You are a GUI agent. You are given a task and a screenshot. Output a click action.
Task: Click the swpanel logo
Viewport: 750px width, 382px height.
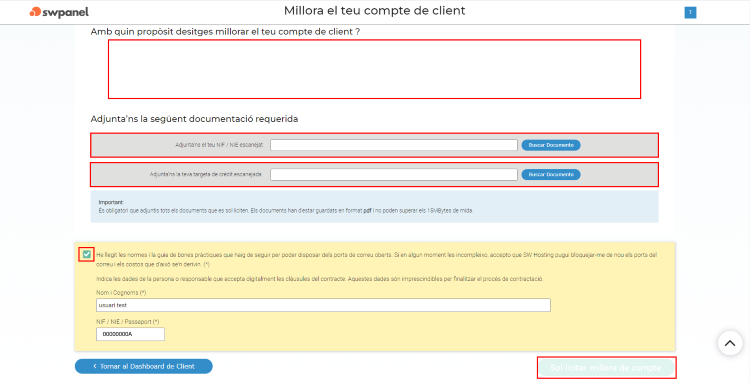coord(59,12)
